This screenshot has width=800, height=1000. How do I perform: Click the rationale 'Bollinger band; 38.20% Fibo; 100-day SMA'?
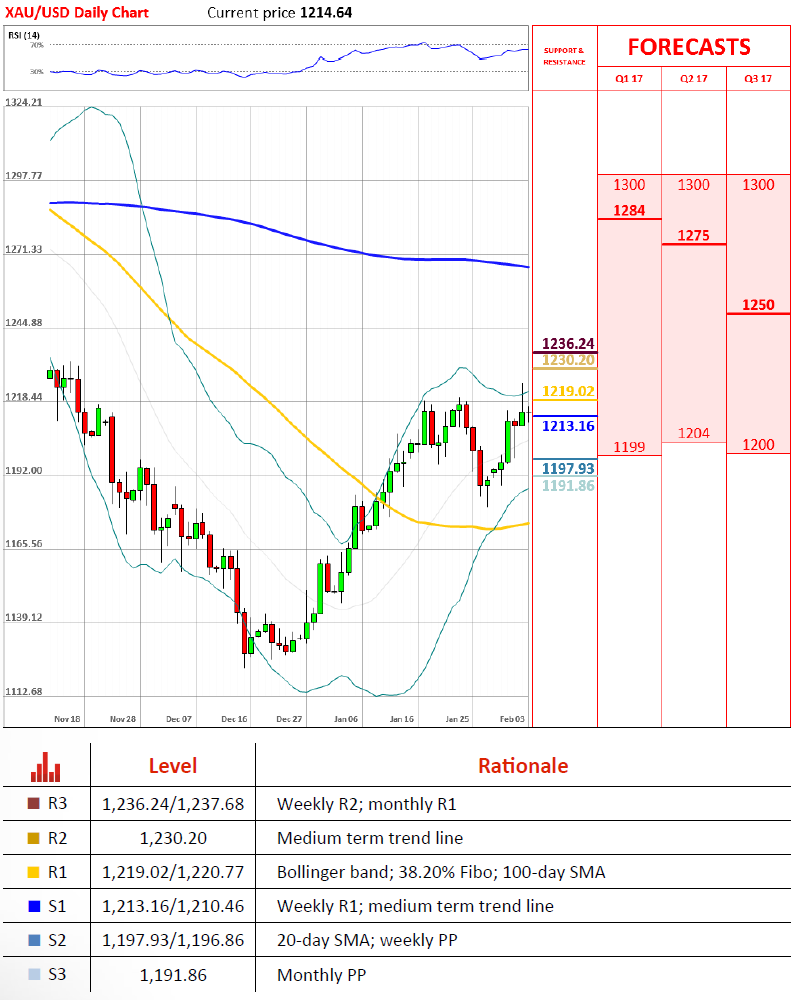click(441, 872)
